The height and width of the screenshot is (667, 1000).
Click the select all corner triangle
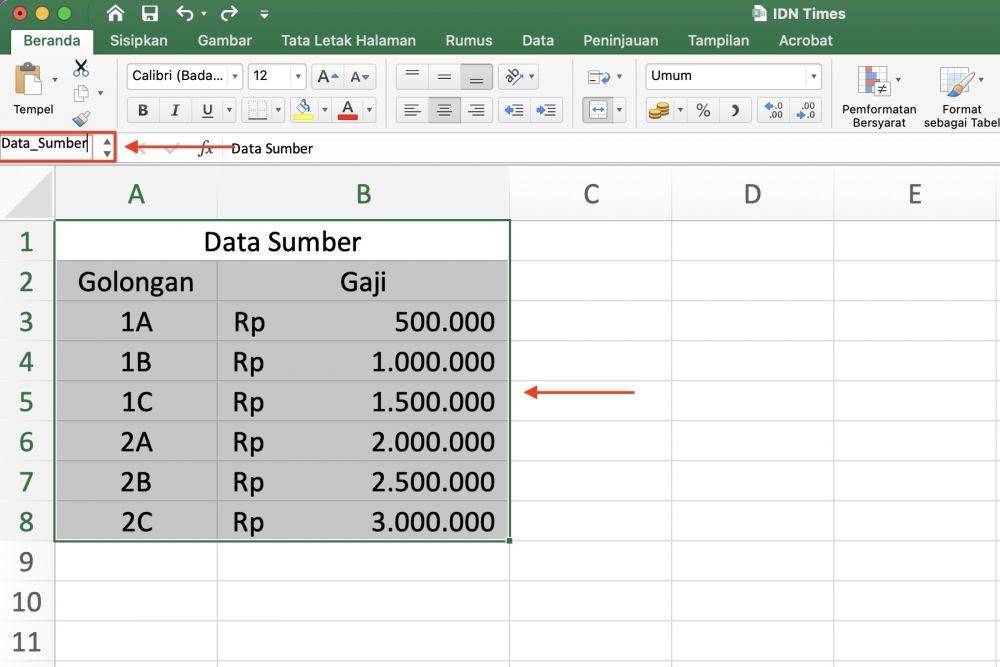pos(27,194)
